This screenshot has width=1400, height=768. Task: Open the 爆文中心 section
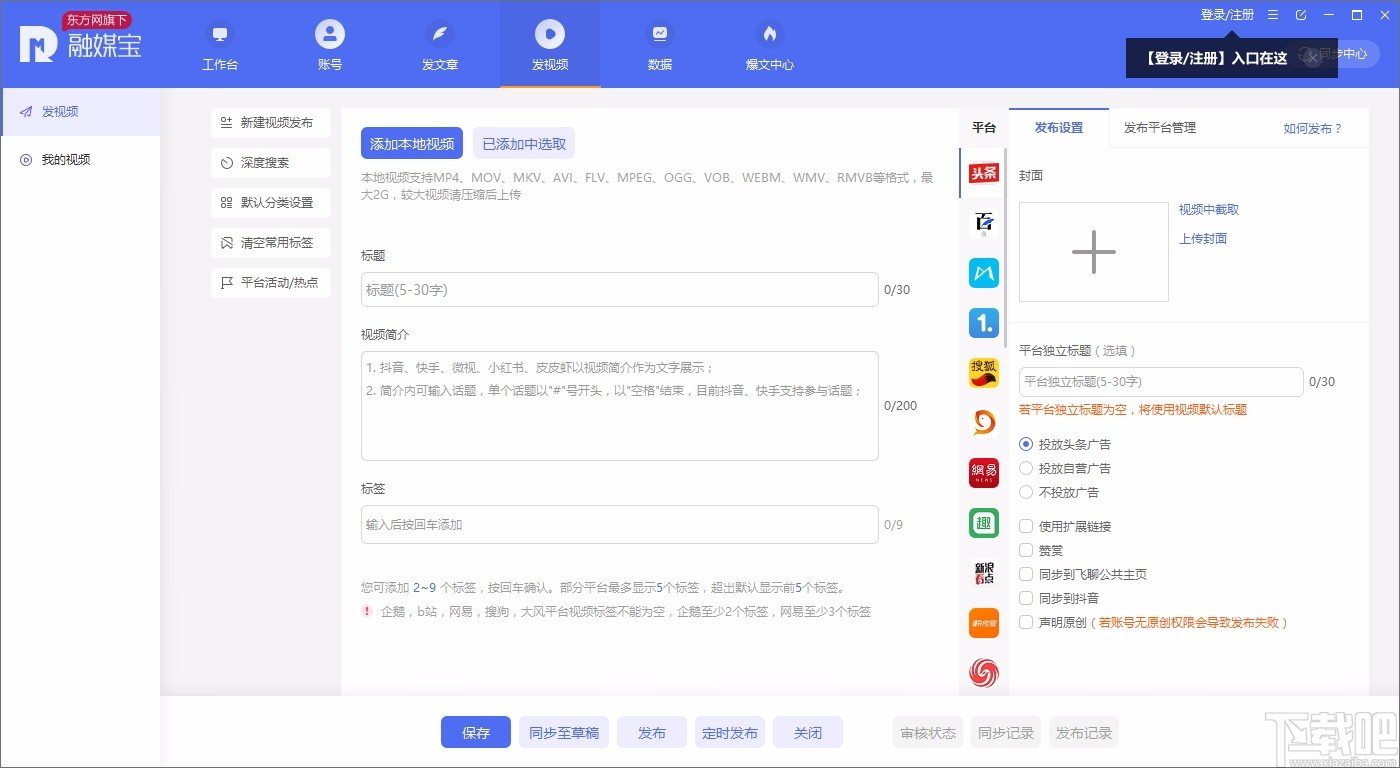point(768,45)
